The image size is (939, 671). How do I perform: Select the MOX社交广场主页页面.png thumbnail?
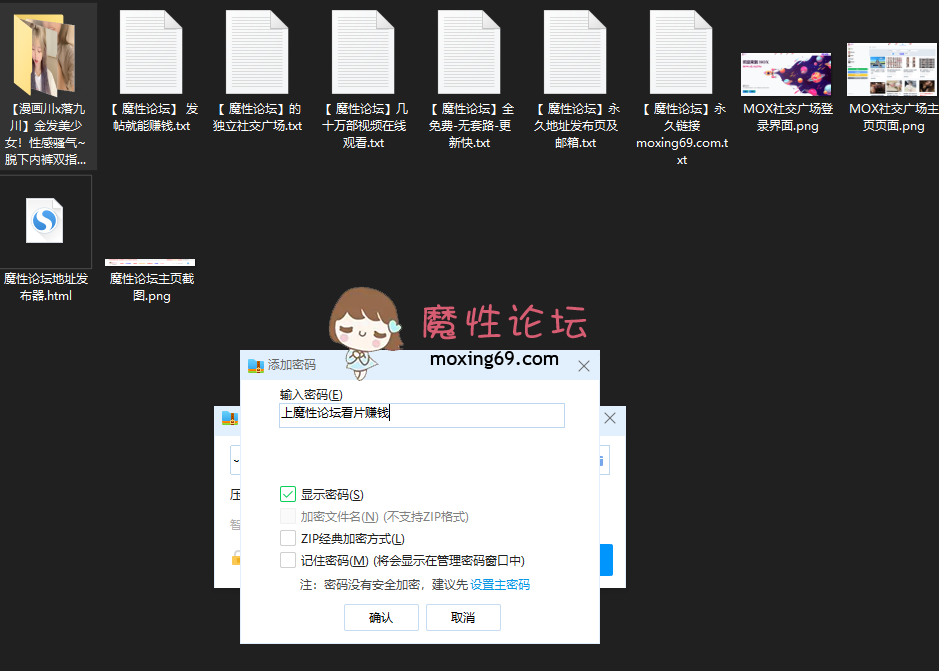click(892, 69)
